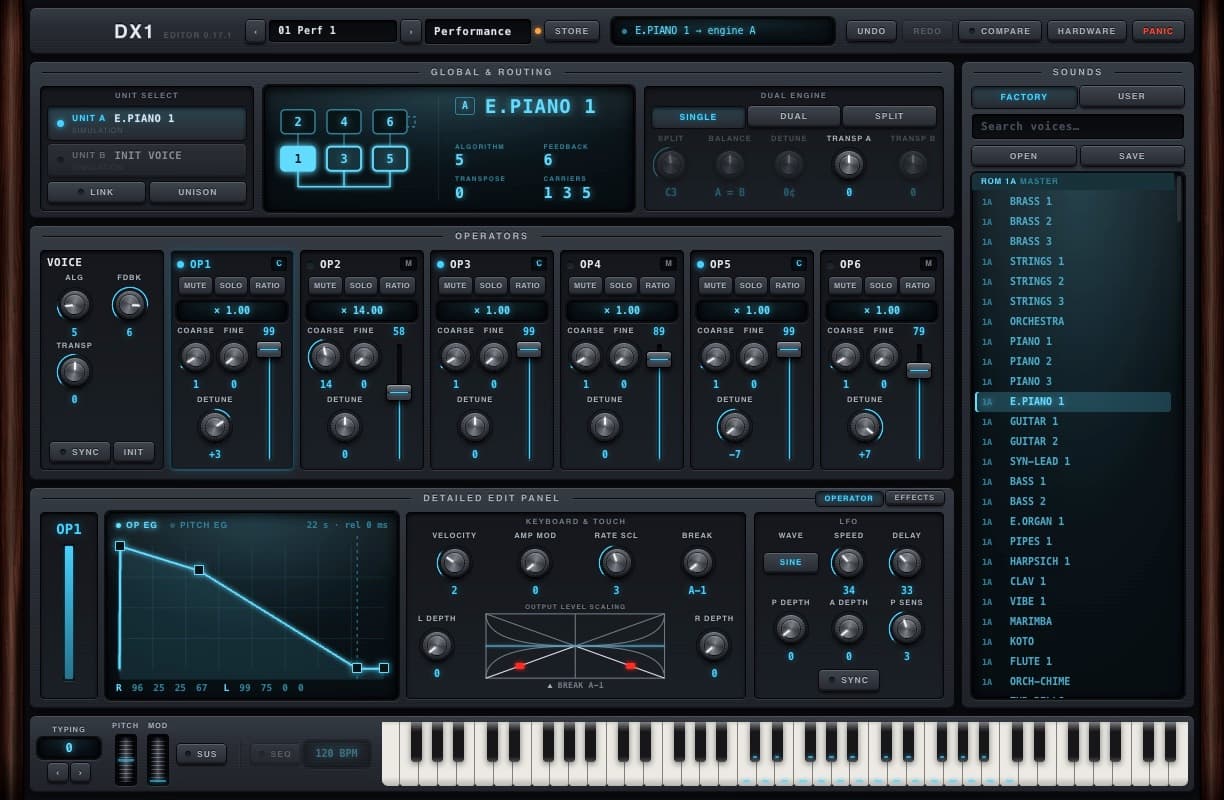Select STRINGS 2 in voice list
This screenshot has height=800, width=1224.
[1073, 281]
